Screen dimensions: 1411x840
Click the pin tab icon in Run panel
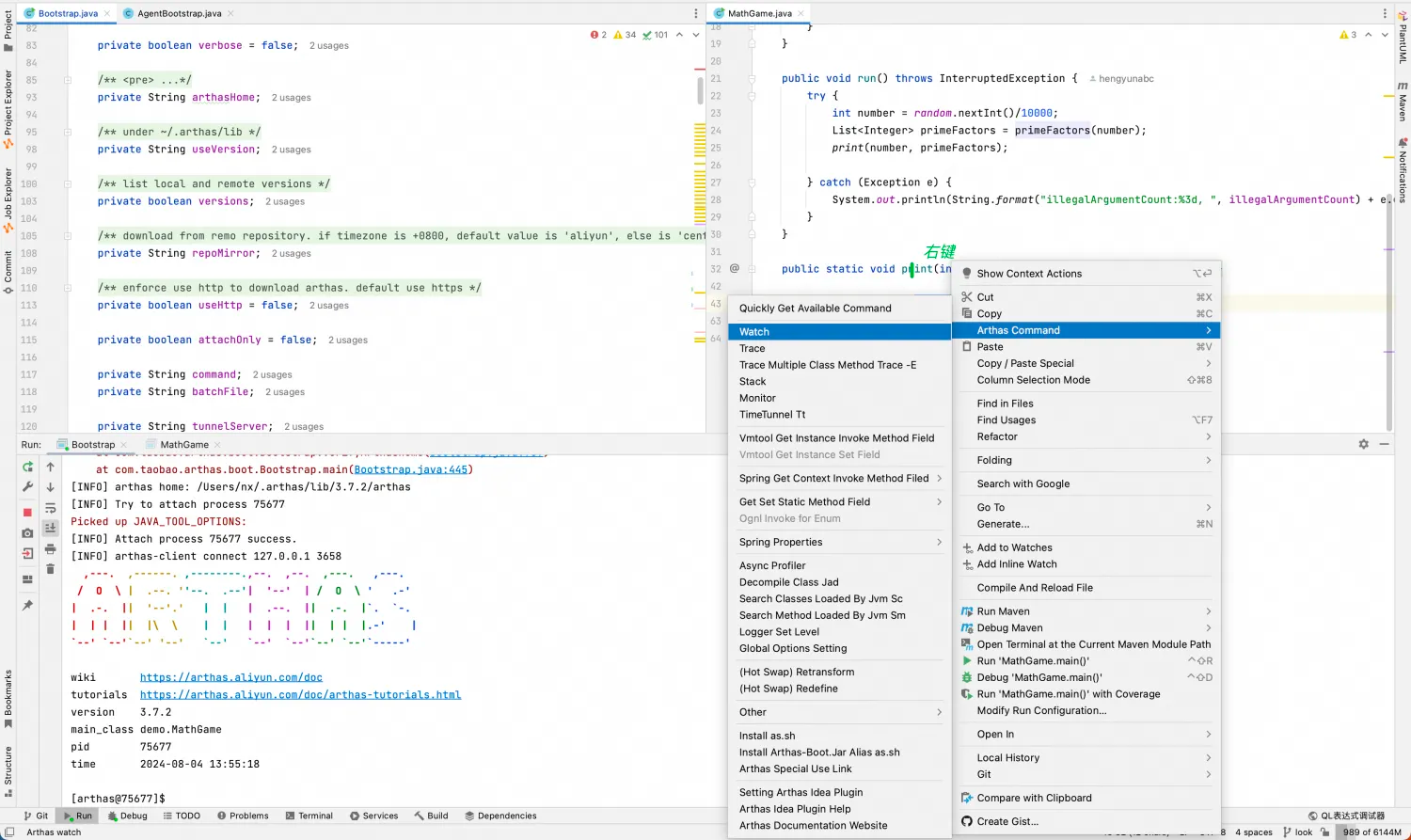pos(27,605)
